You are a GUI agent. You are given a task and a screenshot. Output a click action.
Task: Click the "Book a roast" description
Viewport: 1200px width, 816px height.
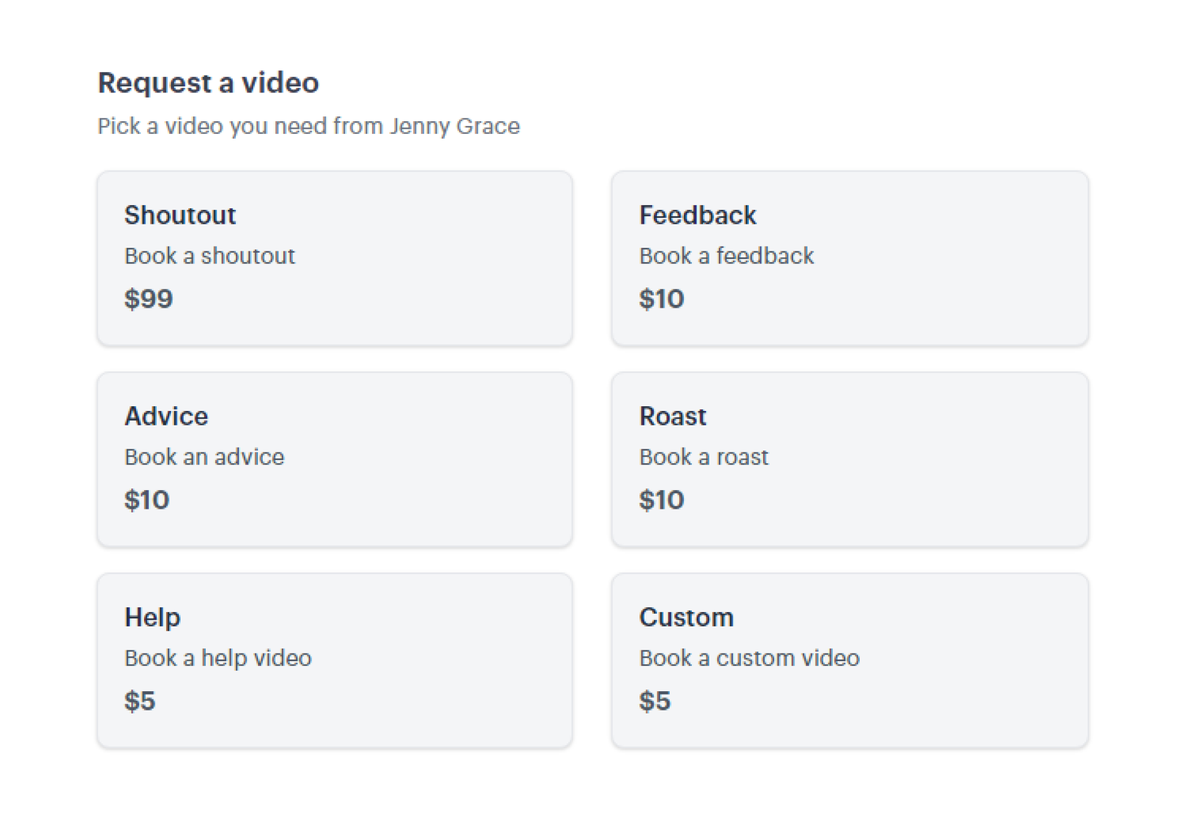click(x=704, y=457)
